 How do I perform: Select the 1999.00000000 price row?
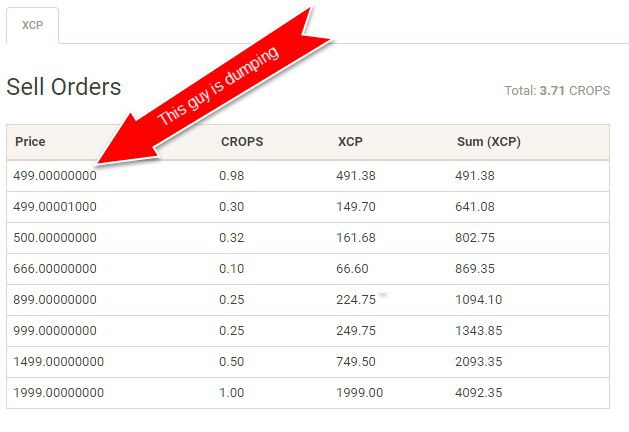pos(308,393)
